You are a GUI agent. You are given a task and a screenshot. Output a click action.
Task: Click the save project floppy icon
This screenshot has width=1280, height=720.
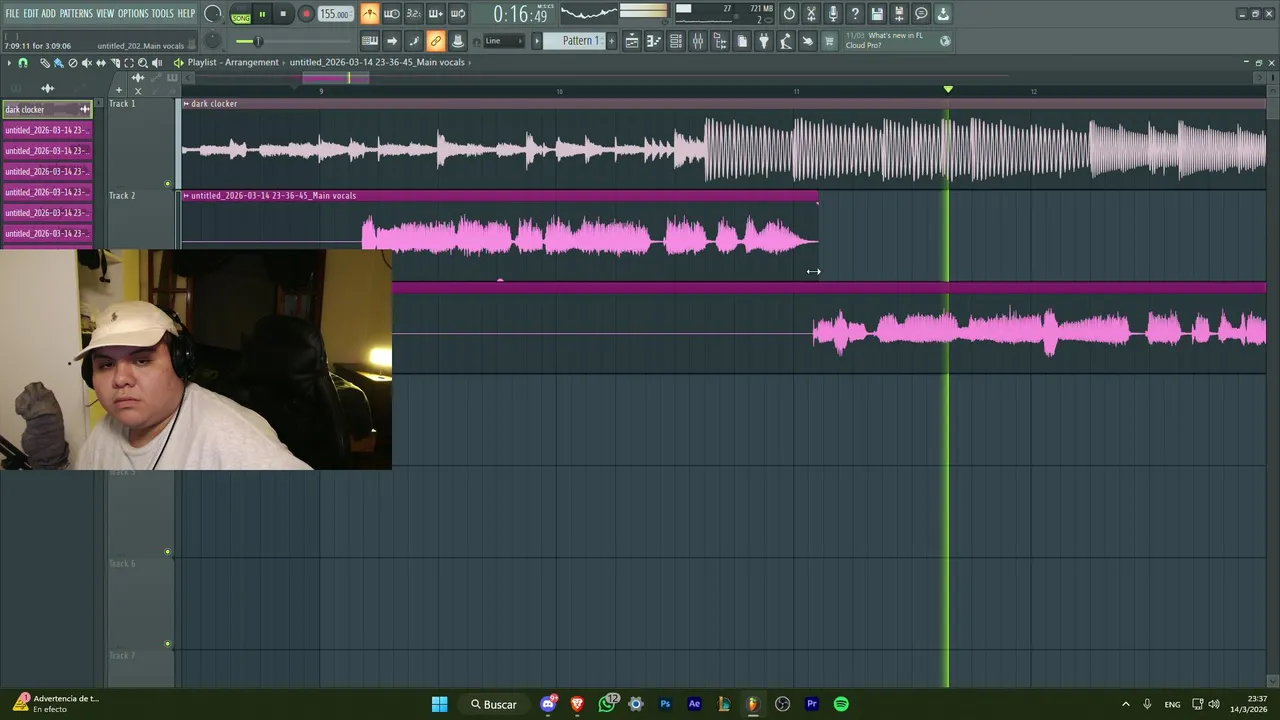click(877, 14)
